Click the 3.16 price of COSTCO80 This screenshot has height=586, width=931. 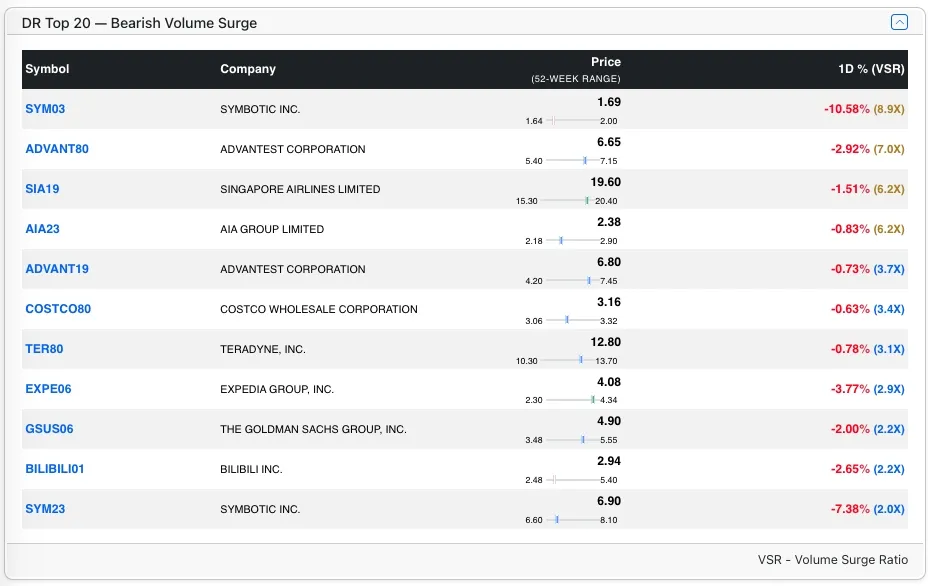[x=609, y=302]
